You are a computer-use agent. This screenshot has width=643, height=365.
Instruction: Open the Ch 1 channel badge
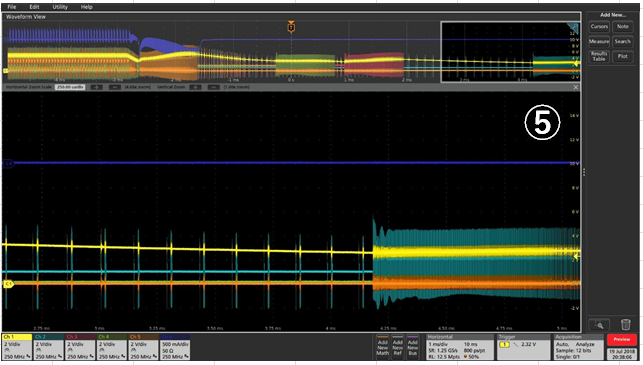17,347
